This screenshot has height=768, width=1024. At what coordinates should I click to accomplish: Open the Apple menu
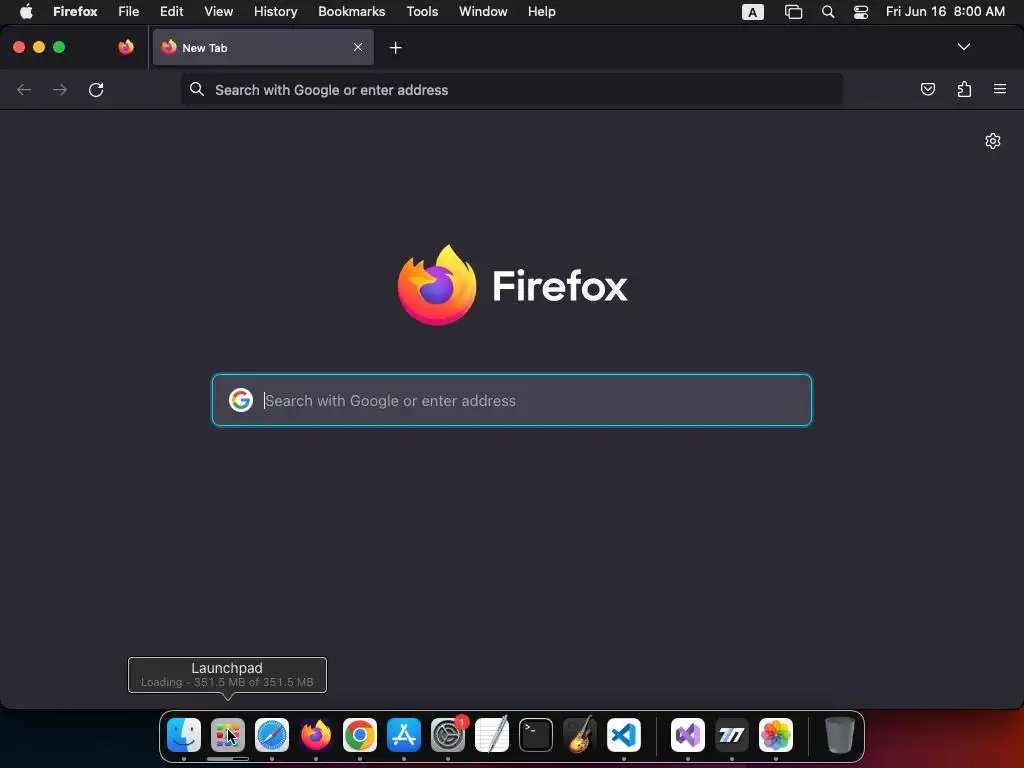26,11
